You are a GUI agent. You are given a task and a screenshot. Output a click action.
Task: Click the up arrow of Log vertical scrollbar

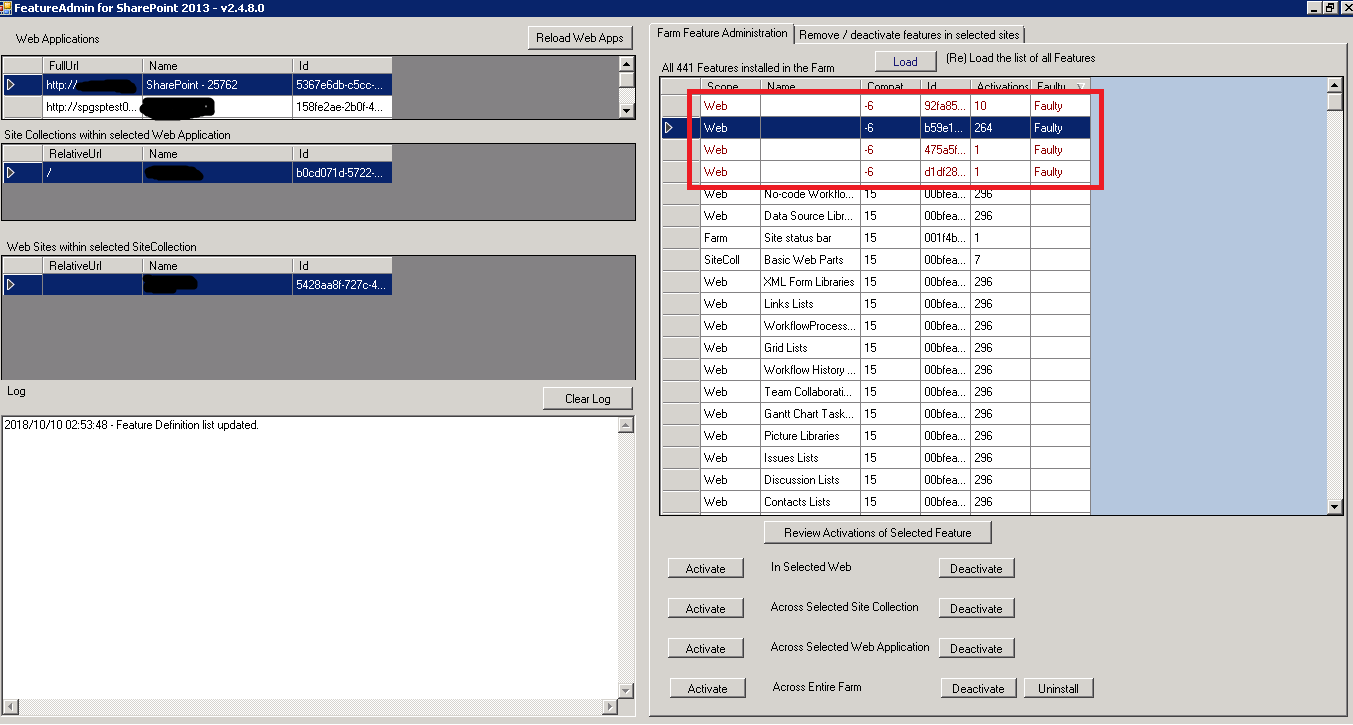(x=626, y=425)
